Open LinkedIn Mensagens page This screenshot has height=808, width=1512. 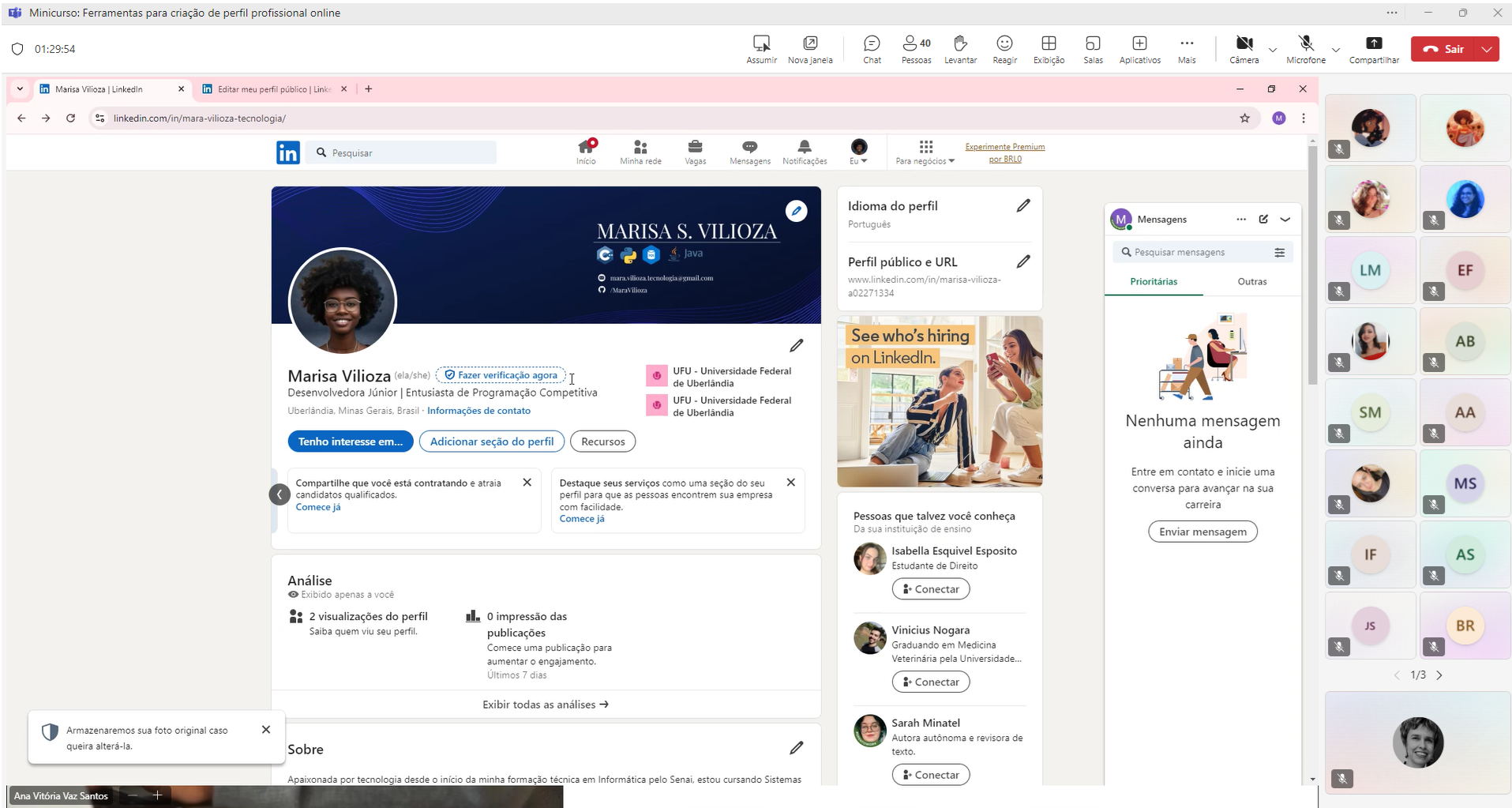[x=749, y=152]
